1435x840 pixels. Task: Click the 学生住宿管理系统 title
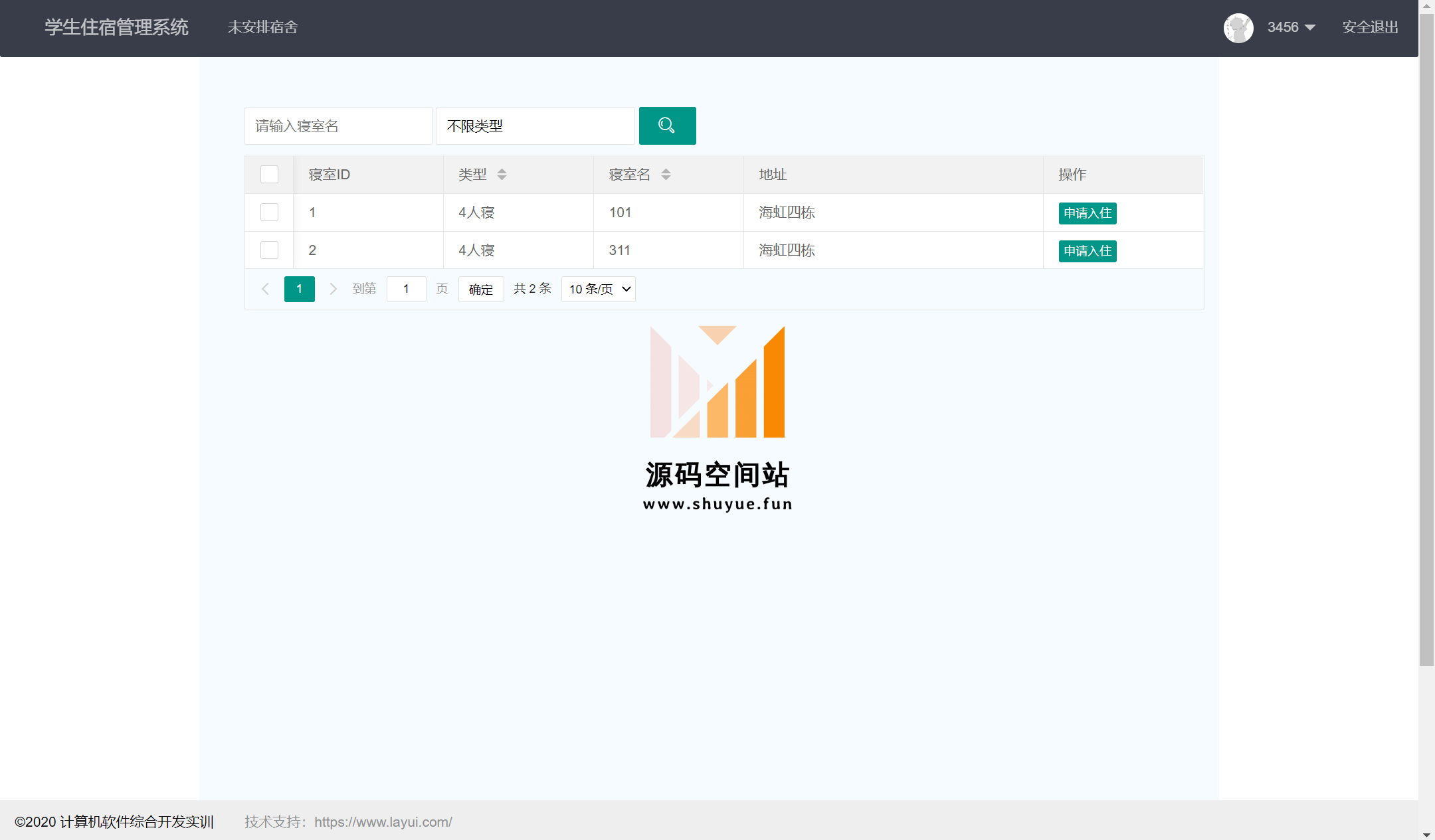pos(116,27)
